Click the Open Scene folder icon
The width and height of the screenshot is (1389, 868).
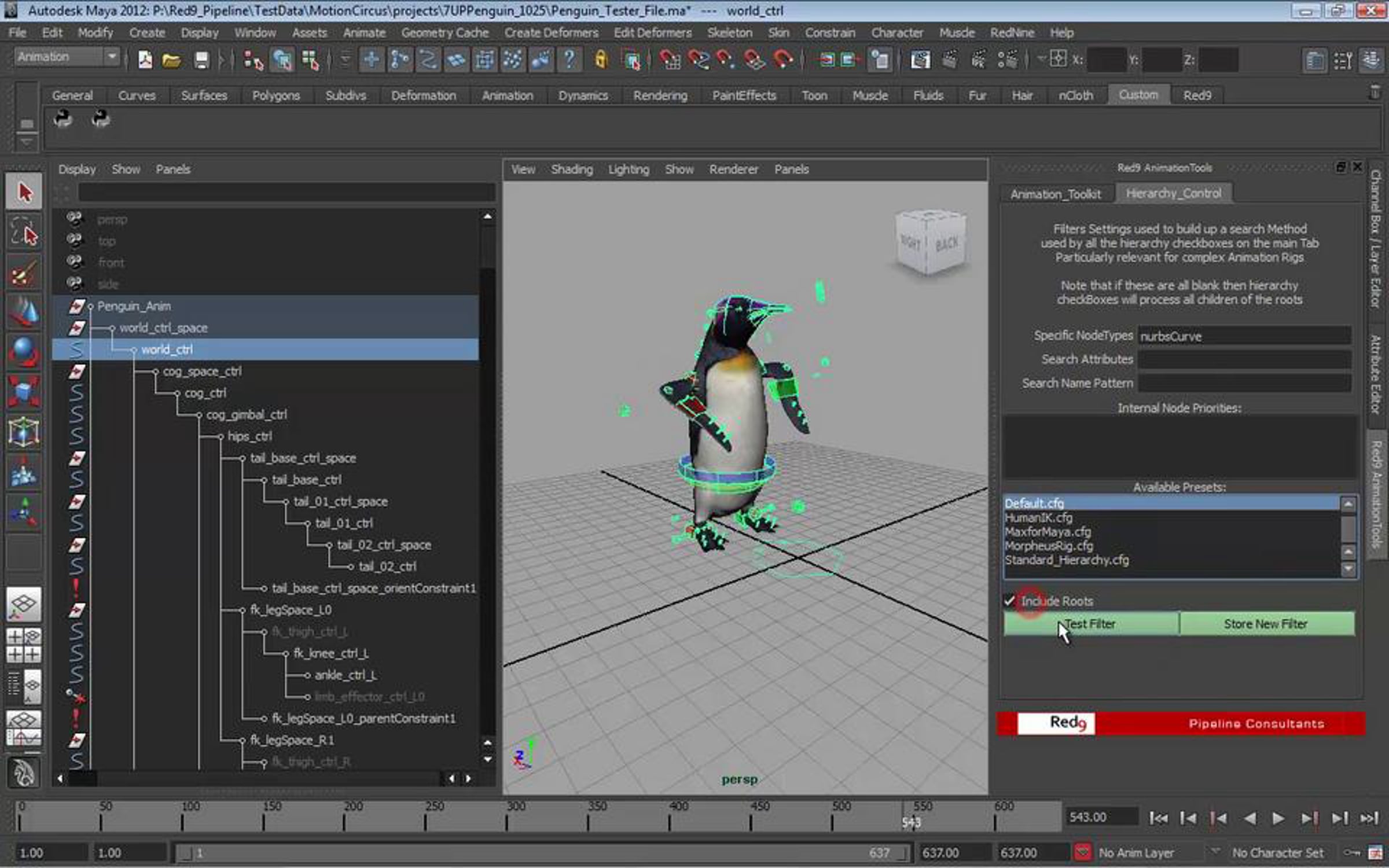click(171, 60)
